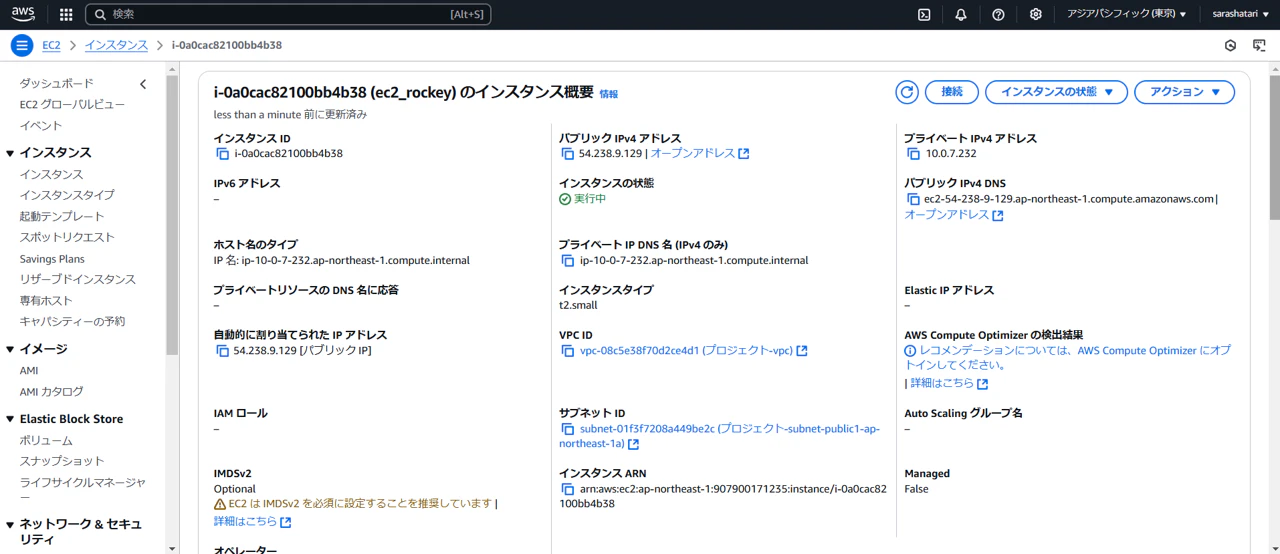Collapse the sidebar with the chevron arrow
Screen dimensions: 1280x554
(x=143, y=84)
